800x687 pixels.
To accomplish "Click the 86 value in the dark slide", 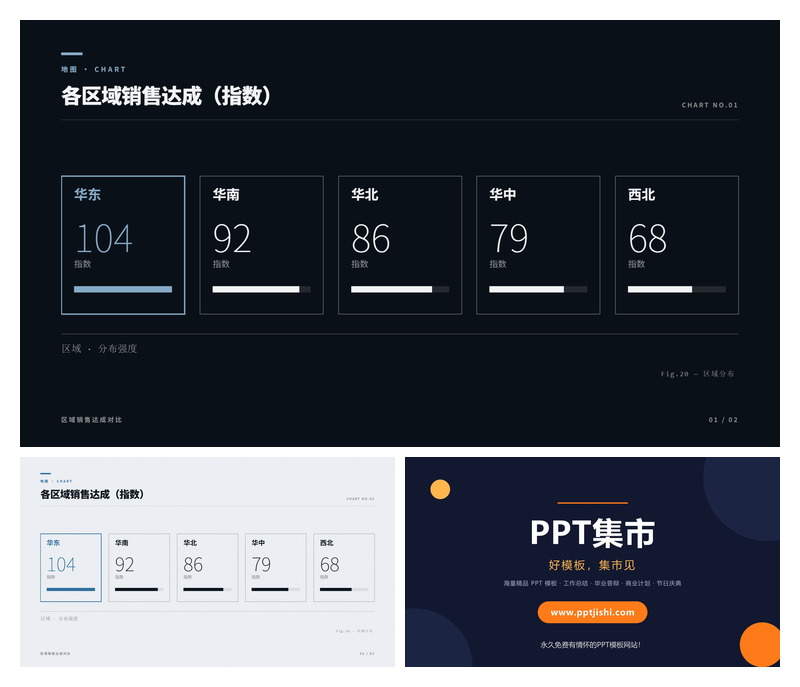I will [371, 239].
